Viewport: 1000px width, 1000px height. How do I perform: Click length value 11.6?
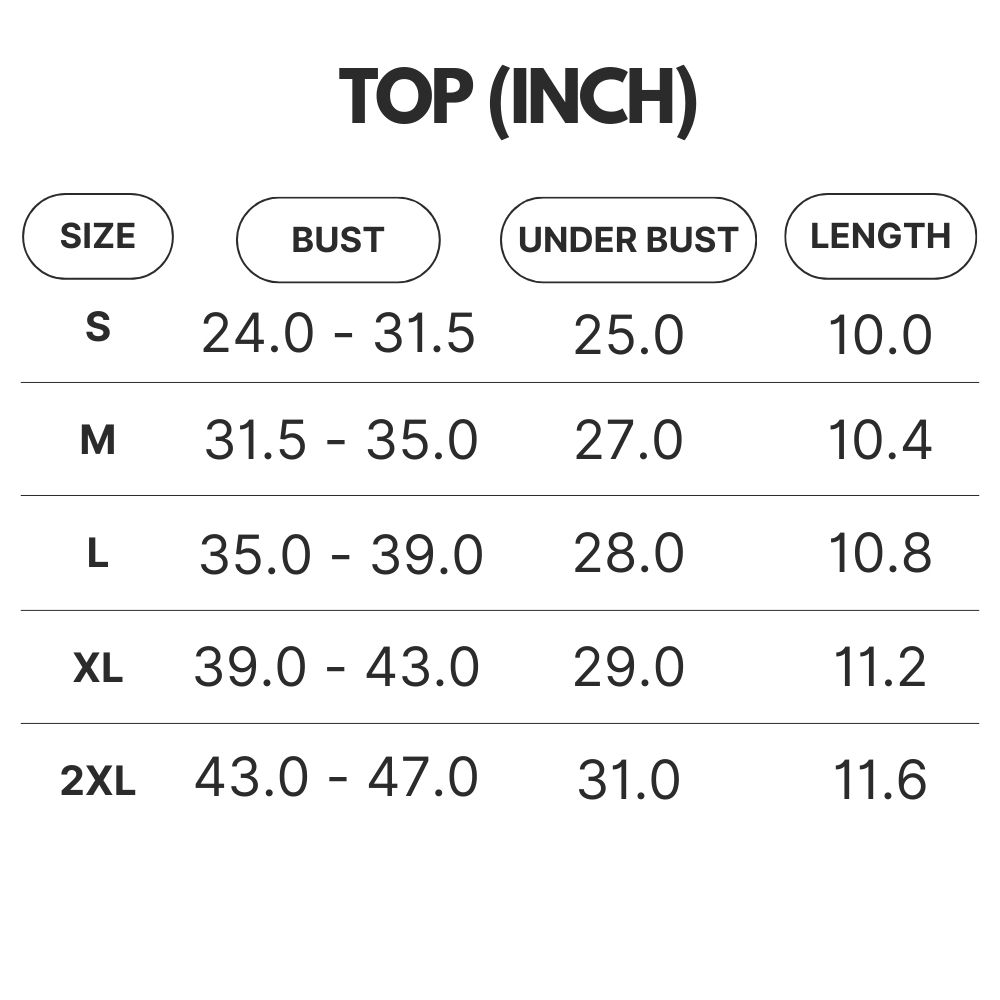(880, 779)
